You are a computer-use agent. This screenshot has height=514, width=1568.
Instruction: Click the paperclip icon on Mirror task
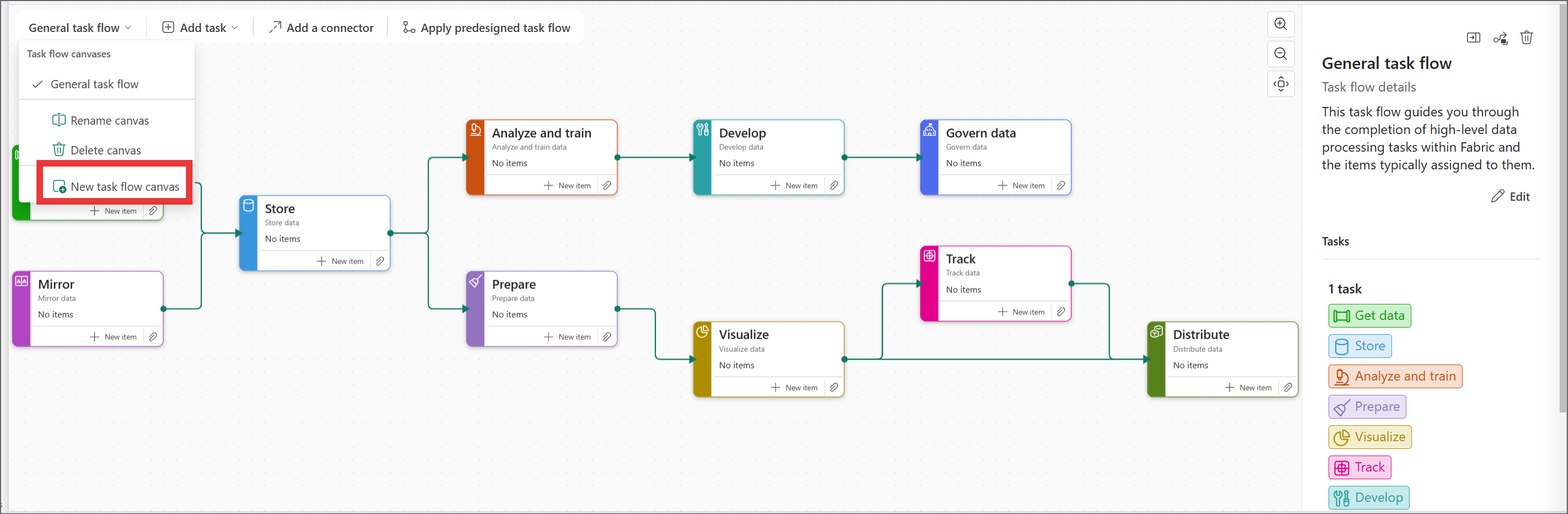[153, 336]
